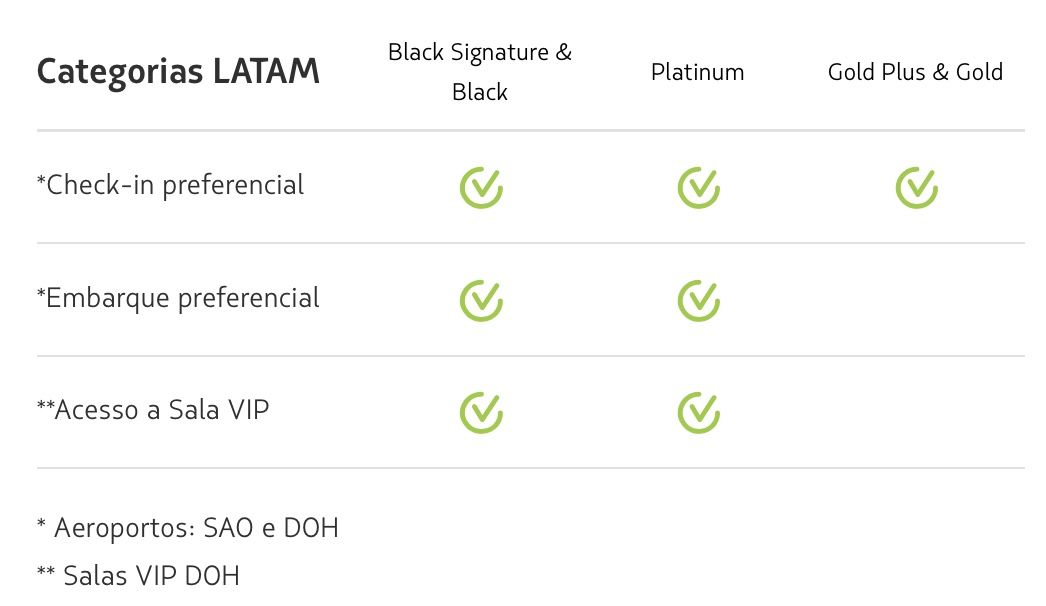Viewport: 1046px width, 606px height.
Task: Click Acesso a Sala VIP checkmark under Black Signature
Action: (481, 412)
